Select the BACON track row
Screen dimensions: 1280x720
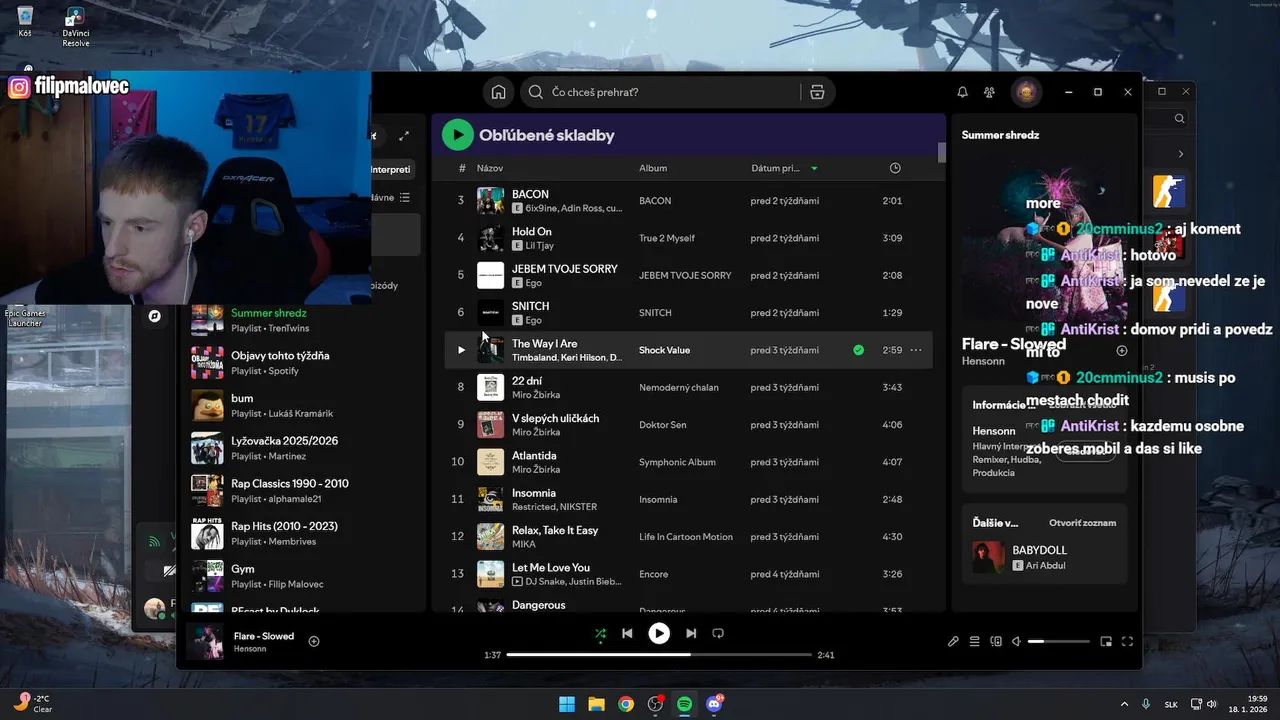[689, 200]
